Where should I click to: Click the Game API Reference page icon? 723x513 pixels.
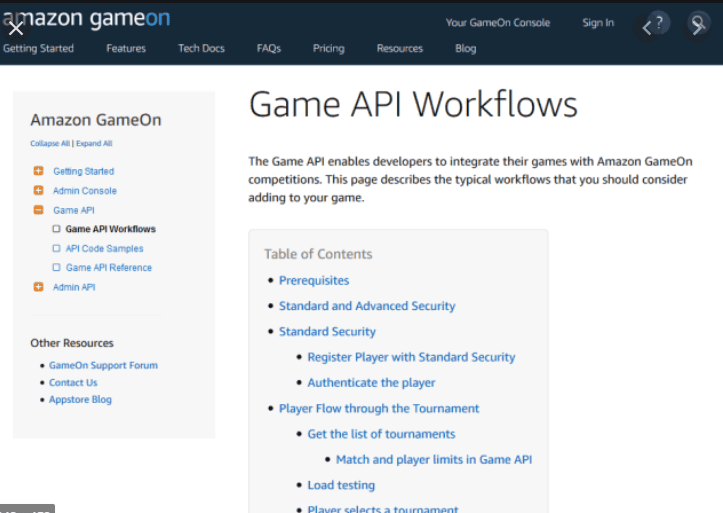pyautogui.click(x=57, y=267)
